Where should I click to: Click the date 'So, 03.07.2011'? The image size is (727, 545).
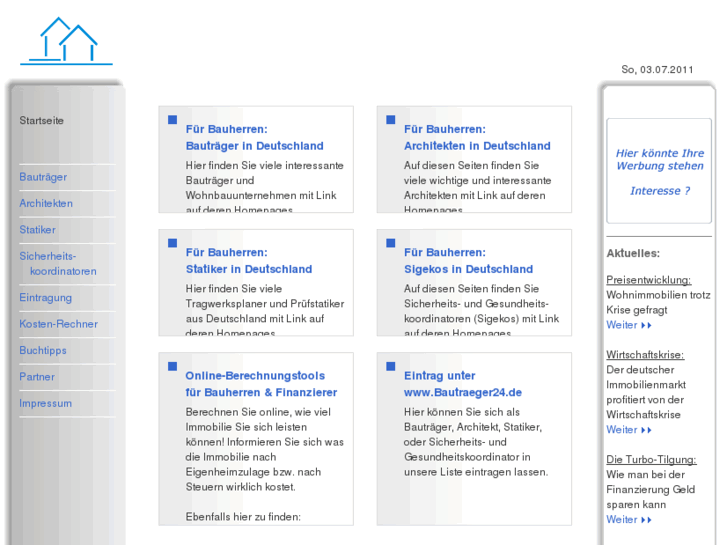pyautogui.click(x=657, y=70)
